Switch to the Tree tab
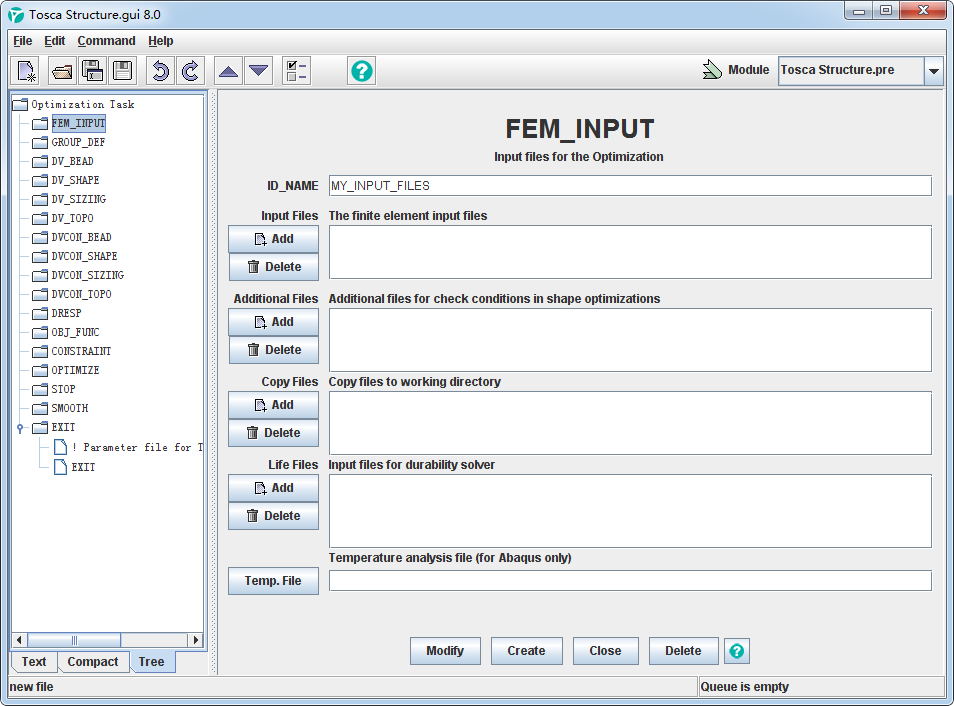The width and height of the screenshot is (954, 706). coord(151,662)
